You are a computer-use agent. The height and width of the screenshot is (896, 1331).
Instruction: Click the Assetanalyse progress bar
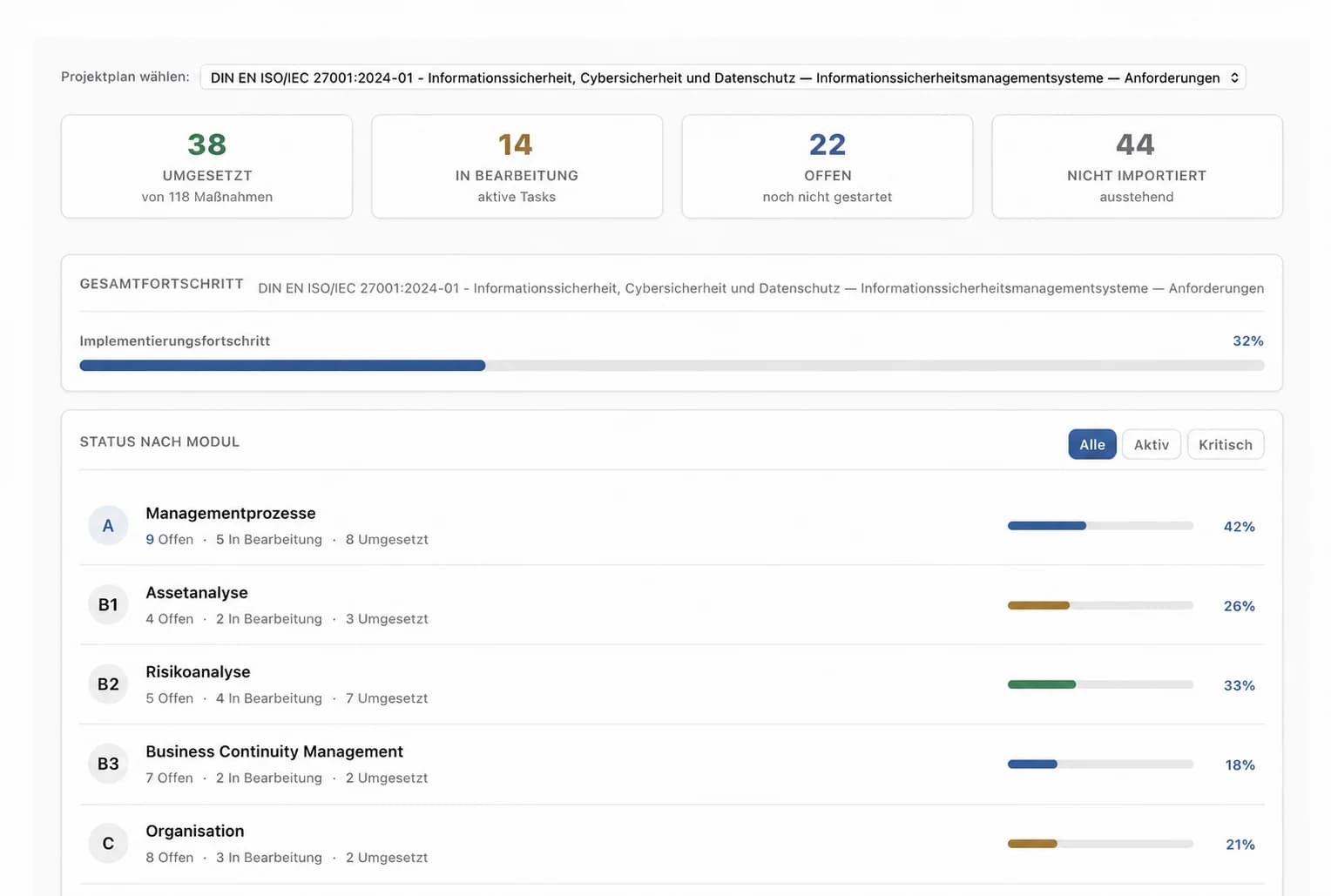coord(1100,605)
